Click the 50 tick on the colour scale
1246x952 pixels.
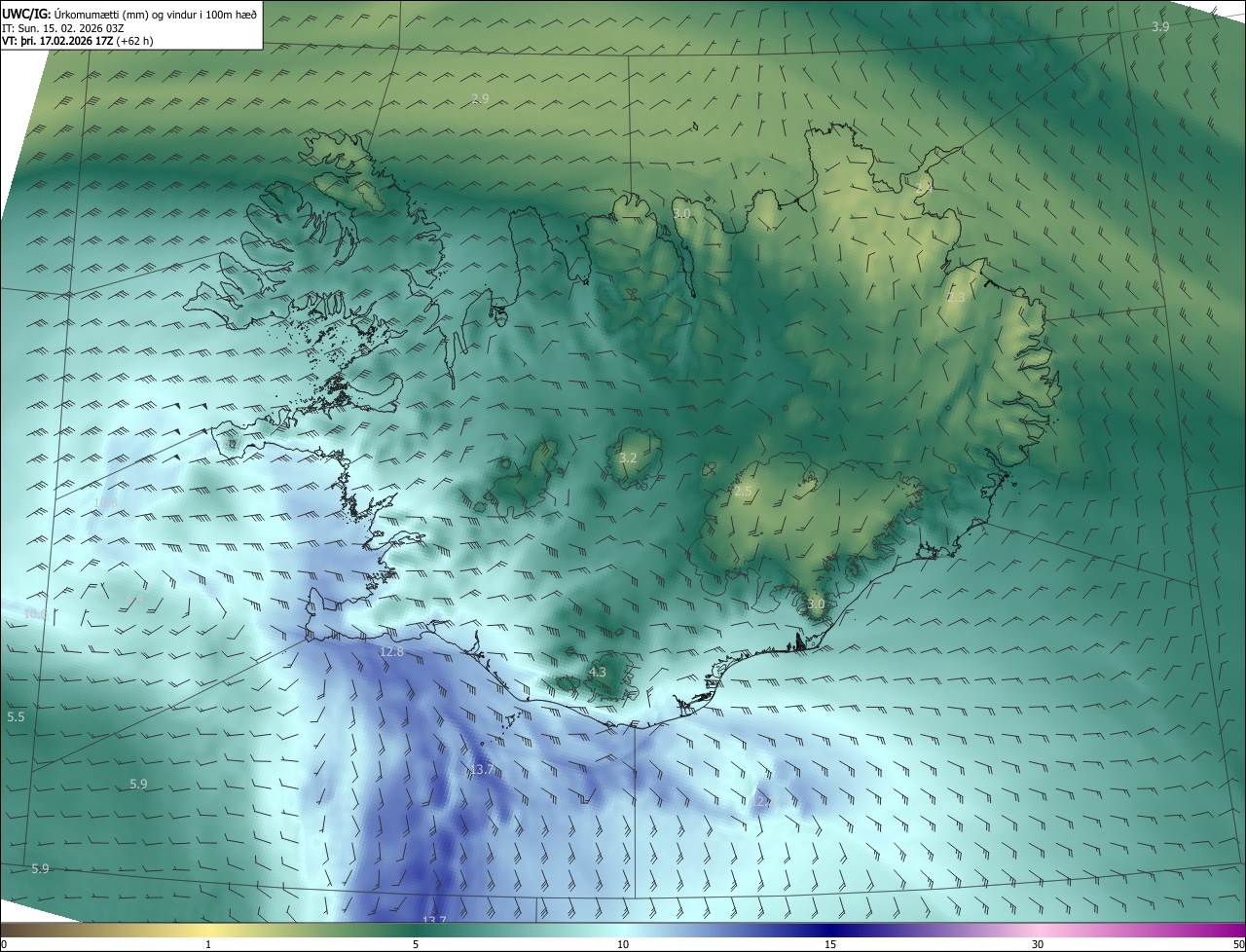pos(1237,944)
